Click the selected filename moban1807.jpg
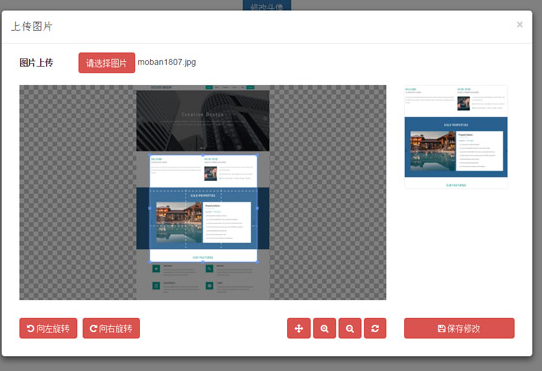The width and height of the screenshot is (542, 371). [x=167, y=62]
